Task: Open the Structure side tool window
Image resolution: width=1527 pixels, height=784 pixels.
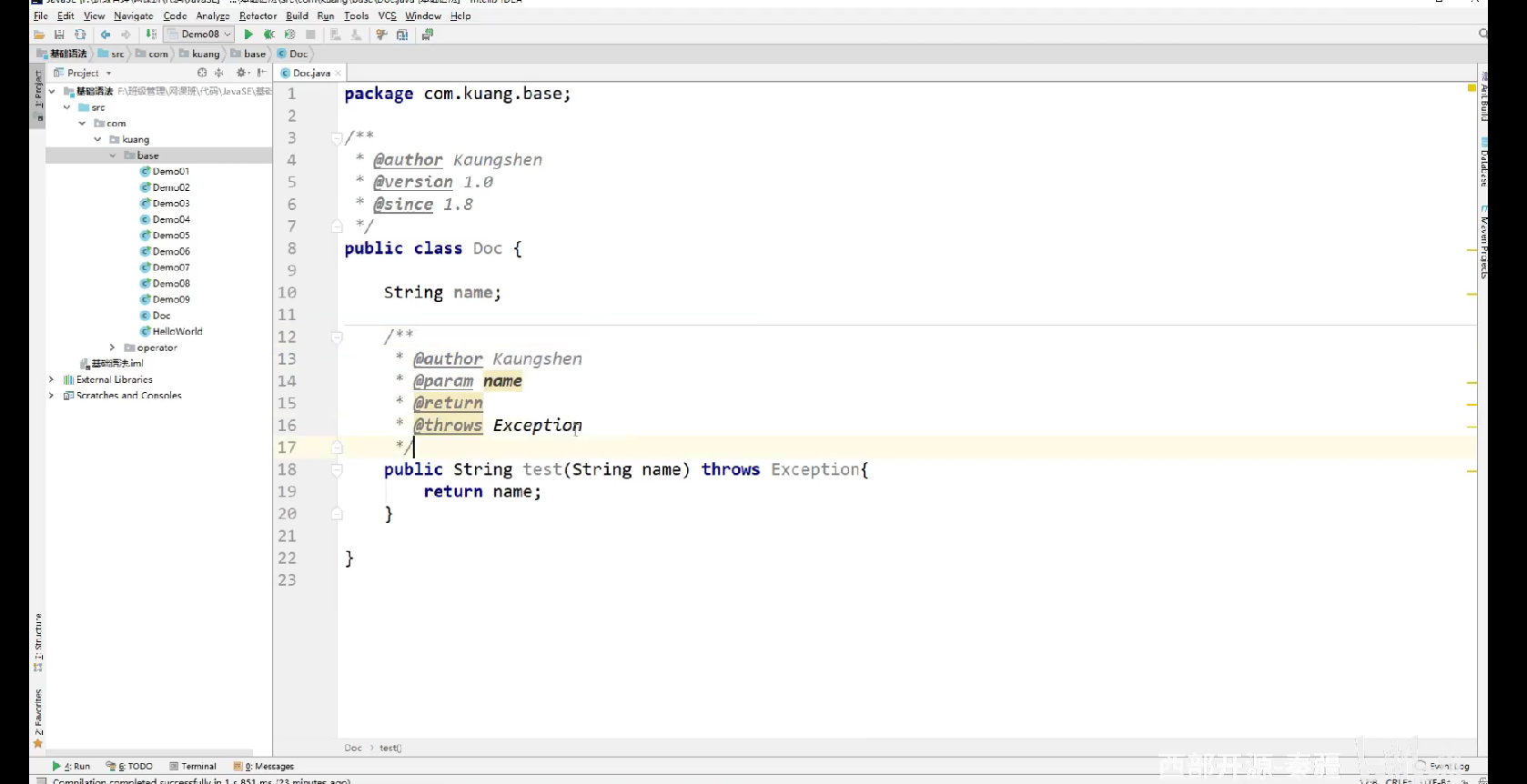Action: (x=38, y=642)
